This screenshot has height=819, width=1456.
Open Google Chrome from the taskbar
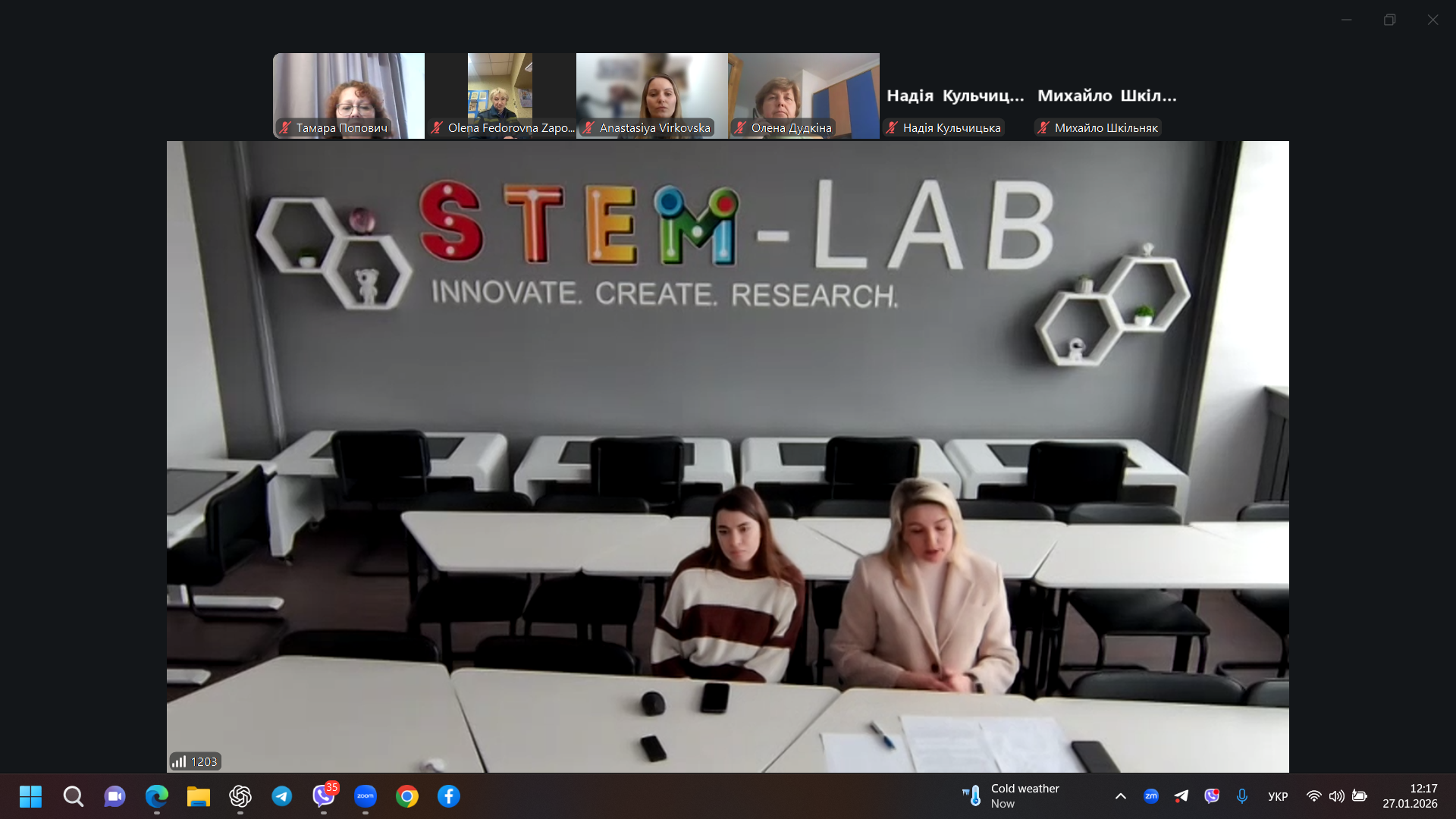click(x=407, y=796)
